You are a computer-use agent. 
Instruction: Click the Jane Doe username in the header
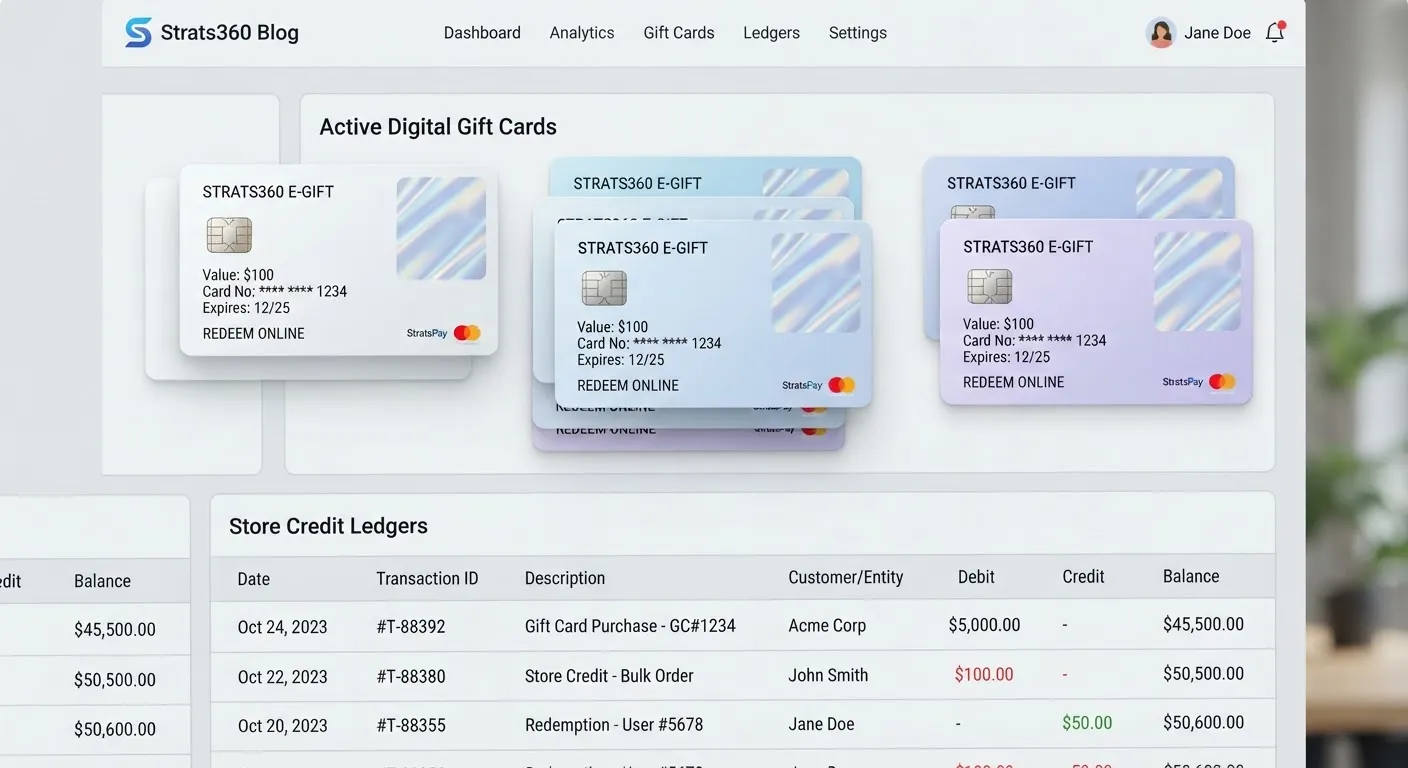point(1217,33)
